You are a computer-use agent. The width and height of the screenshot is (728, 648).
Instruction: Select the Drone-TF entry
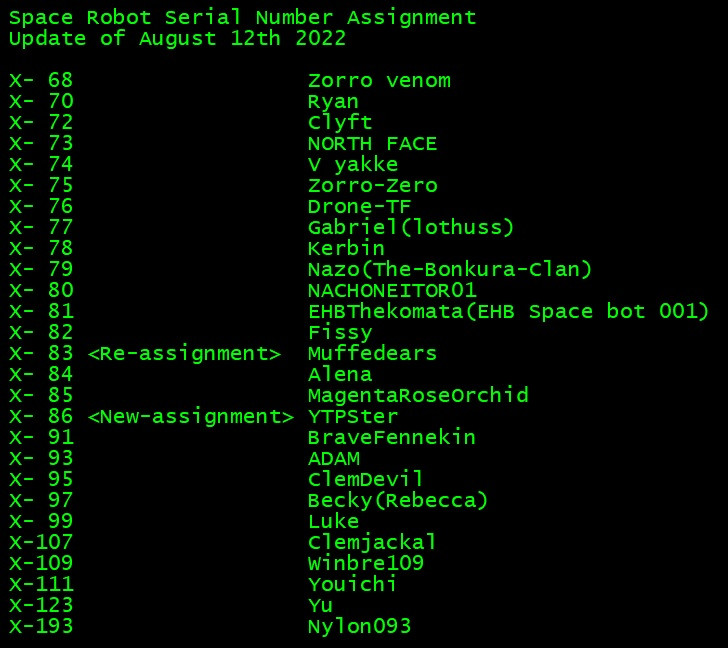click(x=359, y=207)
